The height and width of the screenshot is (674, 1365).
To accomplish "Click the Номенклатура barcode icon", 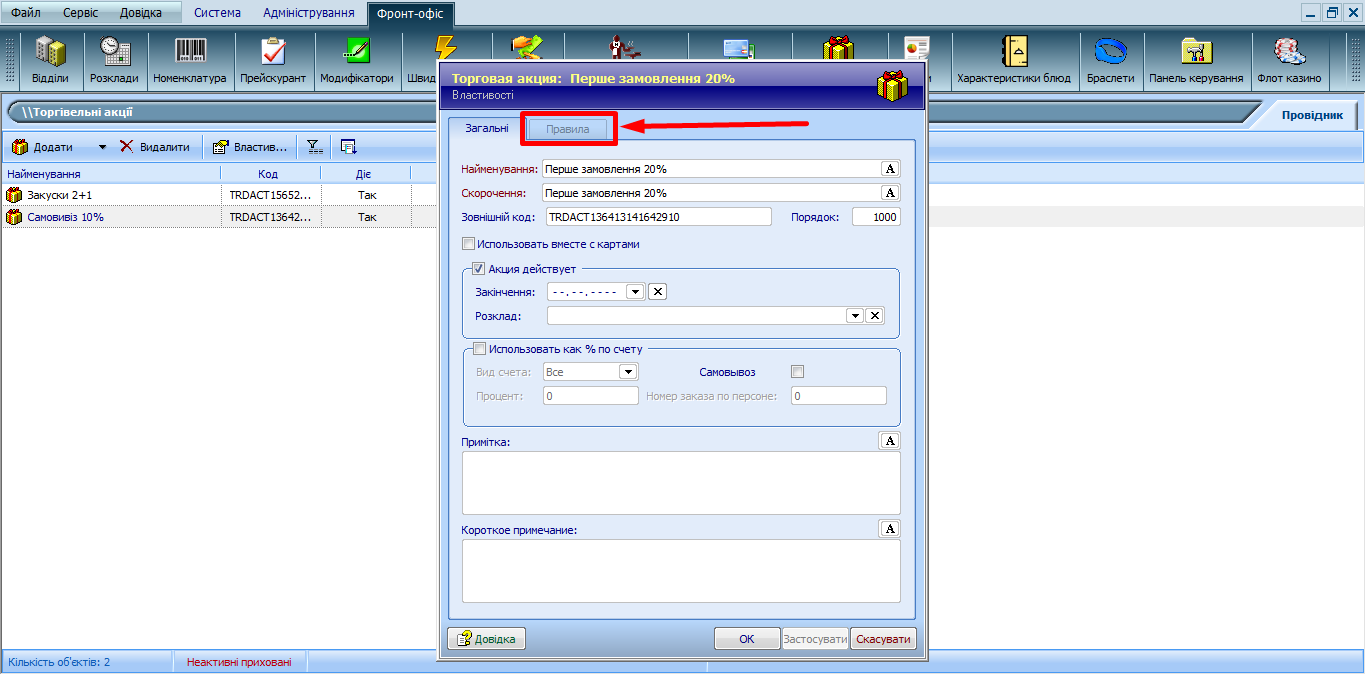I will 190,60.
